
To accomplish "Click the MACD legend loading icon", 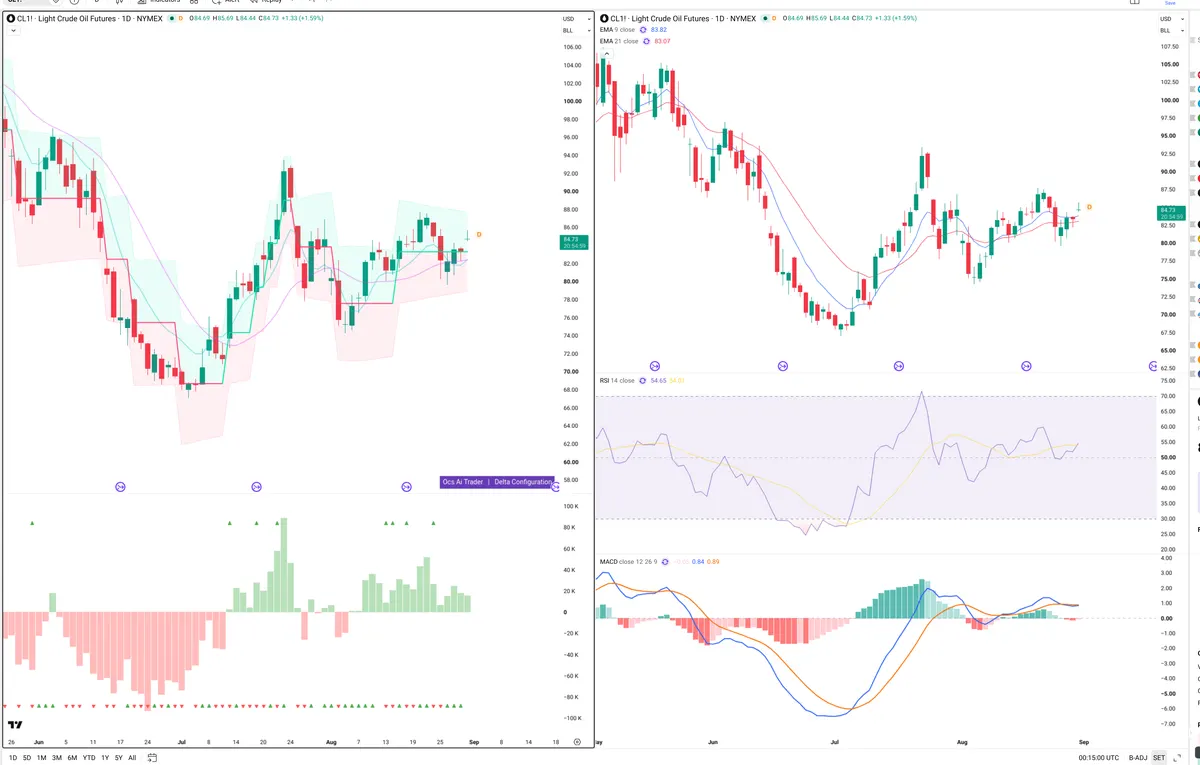I will pyautogui.click(x=665, y=562).
